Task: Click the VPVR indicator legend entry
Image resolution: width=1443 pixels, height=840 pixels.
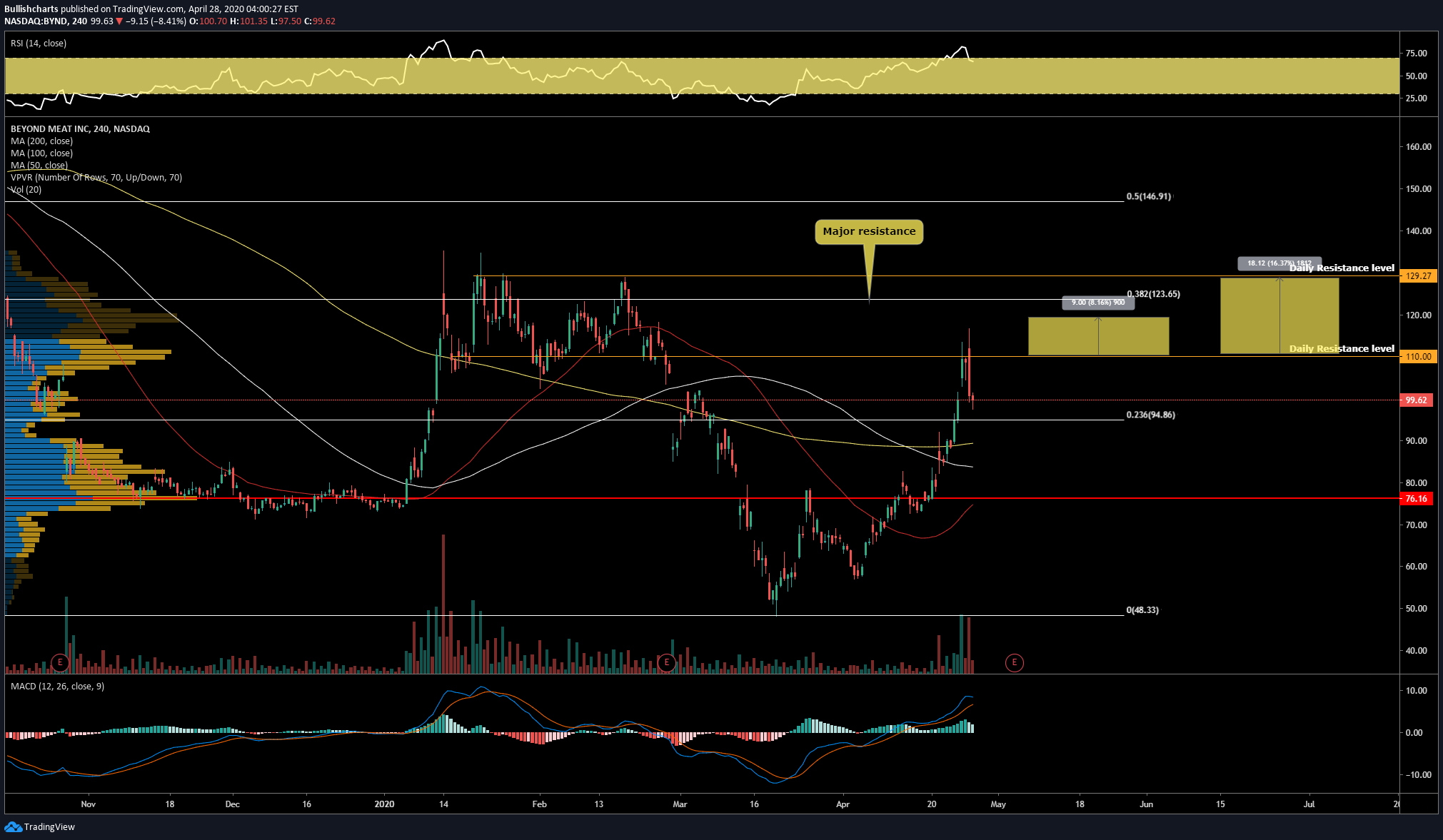Action: (96, 178)
